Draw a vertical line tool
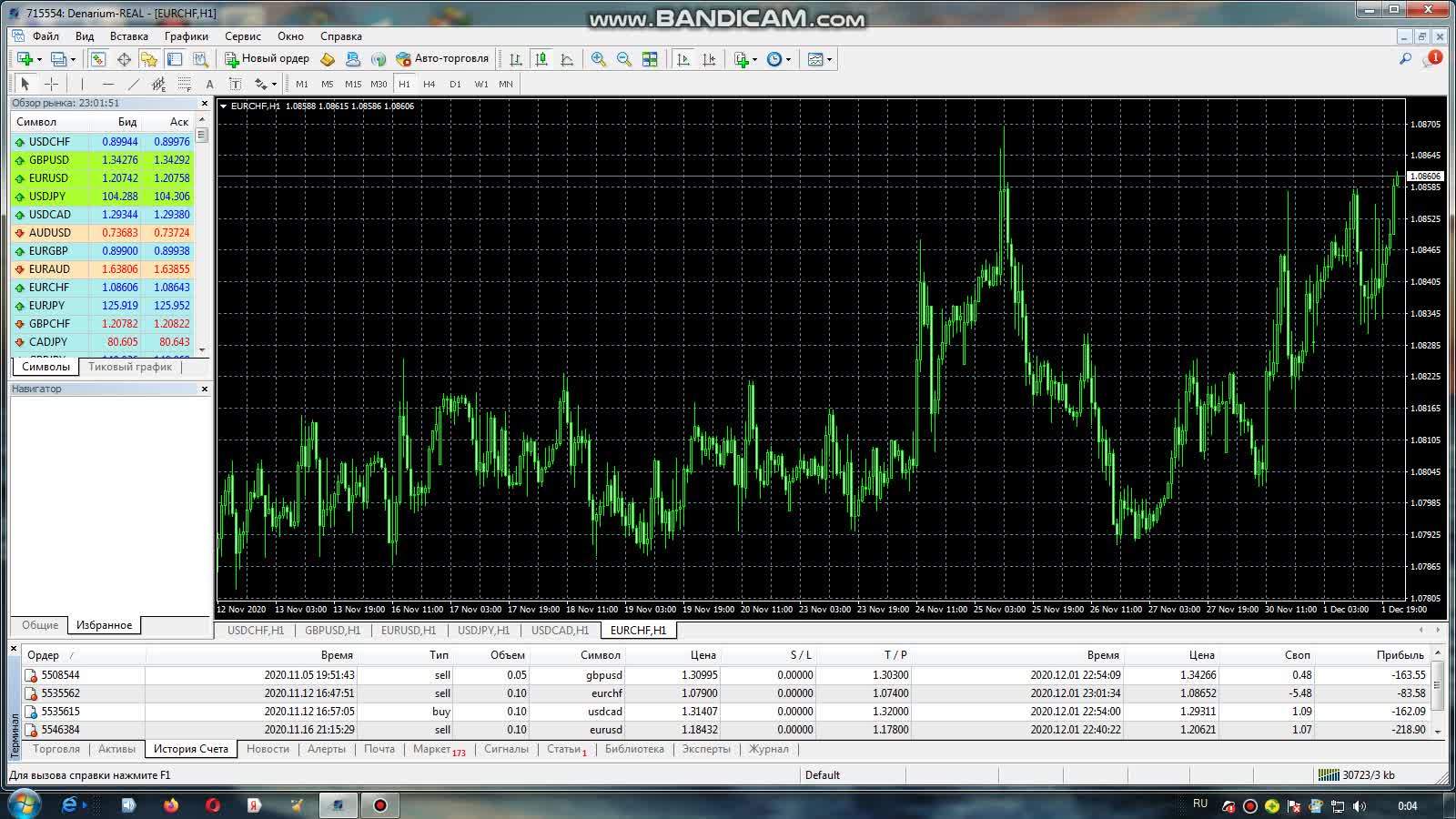The image size is (1456, 819). pos(82,84)
